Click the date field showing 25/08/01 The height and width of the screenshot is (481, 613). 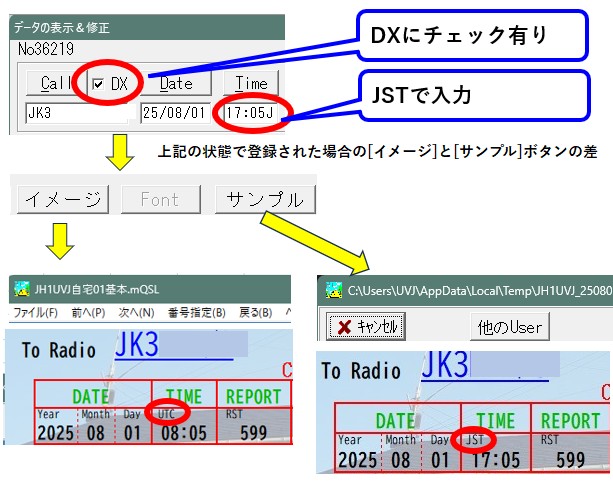[x=176, y=113]
